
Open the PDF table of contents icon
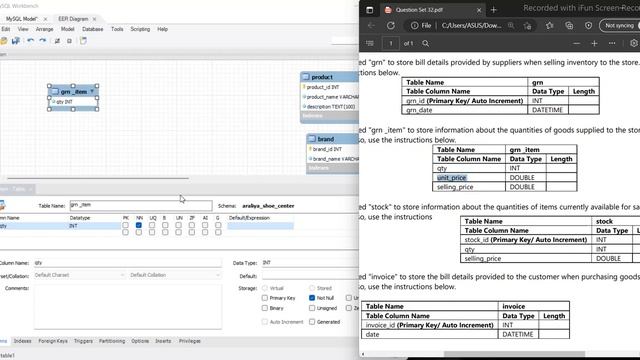(x=370, y=43)
